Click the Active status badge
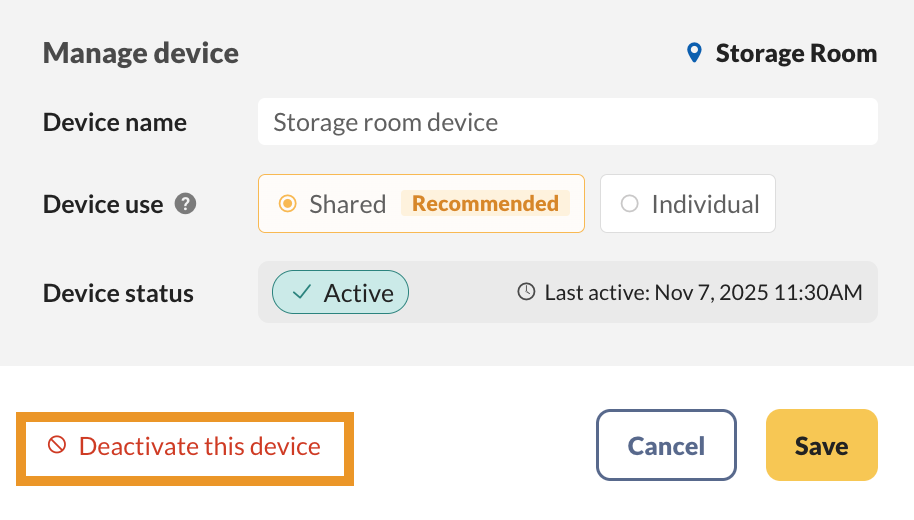The width and height of the screenshot is (914, 520). 340,292
